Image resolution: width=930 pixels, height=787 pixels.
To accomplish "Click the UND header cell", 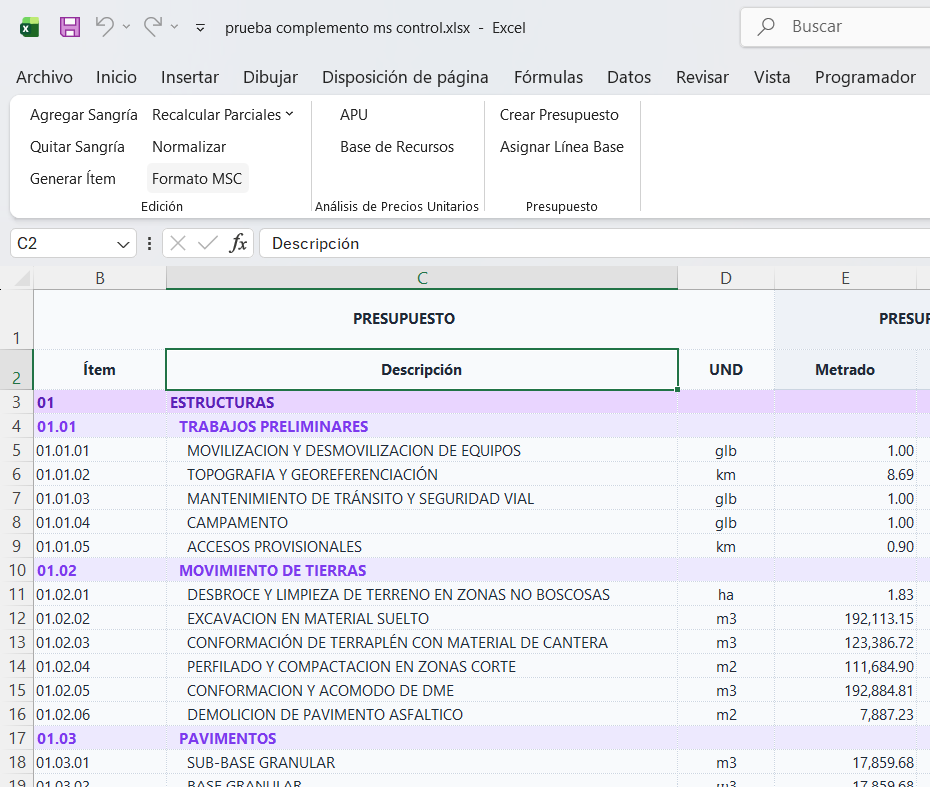I will pos(726,369).
